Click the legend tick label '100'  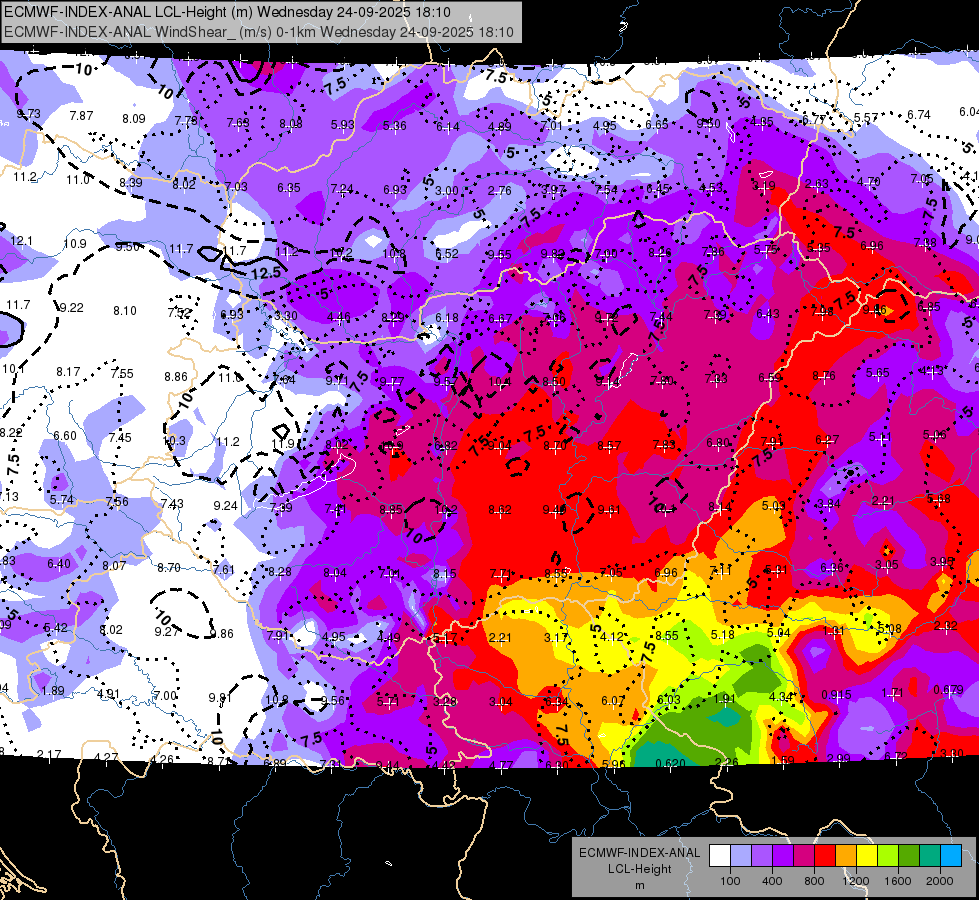(730, 881)
